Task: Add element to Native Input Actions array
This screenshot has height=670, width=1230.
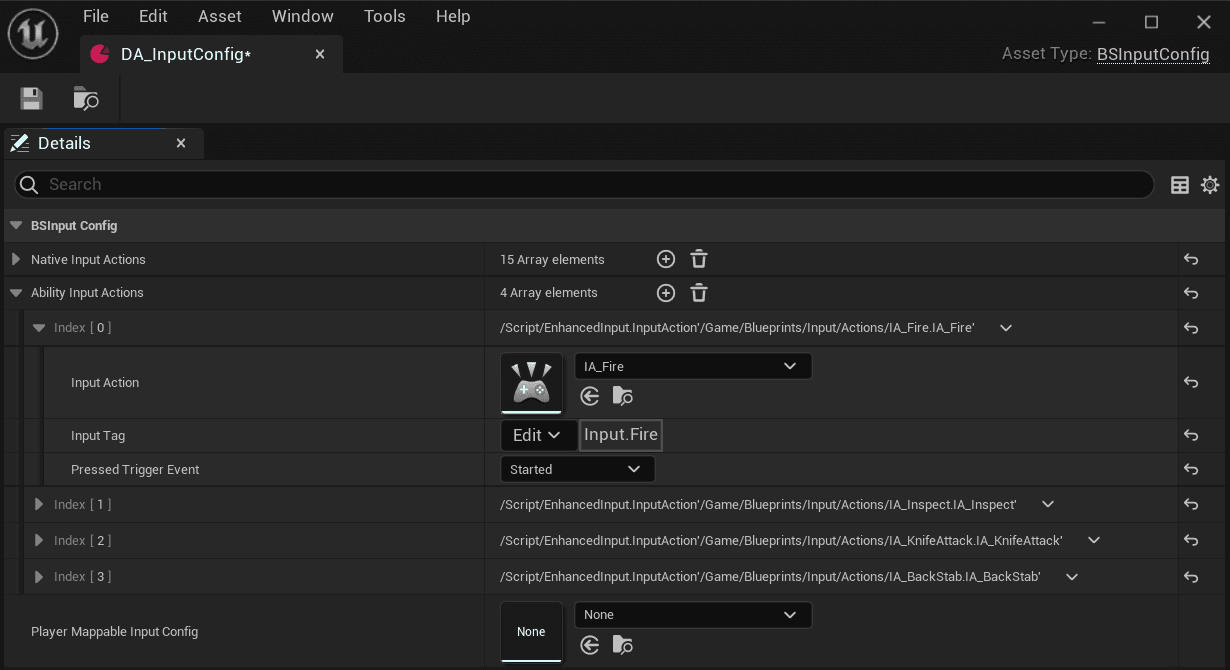Action: pyautogui.click(x=666, y=259)
